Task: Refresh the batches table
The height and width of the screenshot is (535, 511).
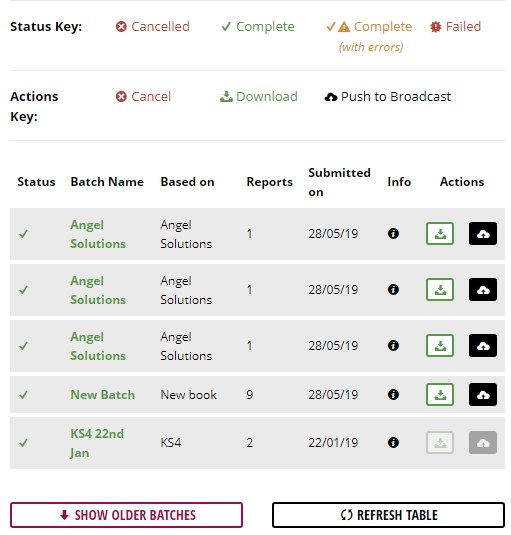Action: [x=388, y=515]
